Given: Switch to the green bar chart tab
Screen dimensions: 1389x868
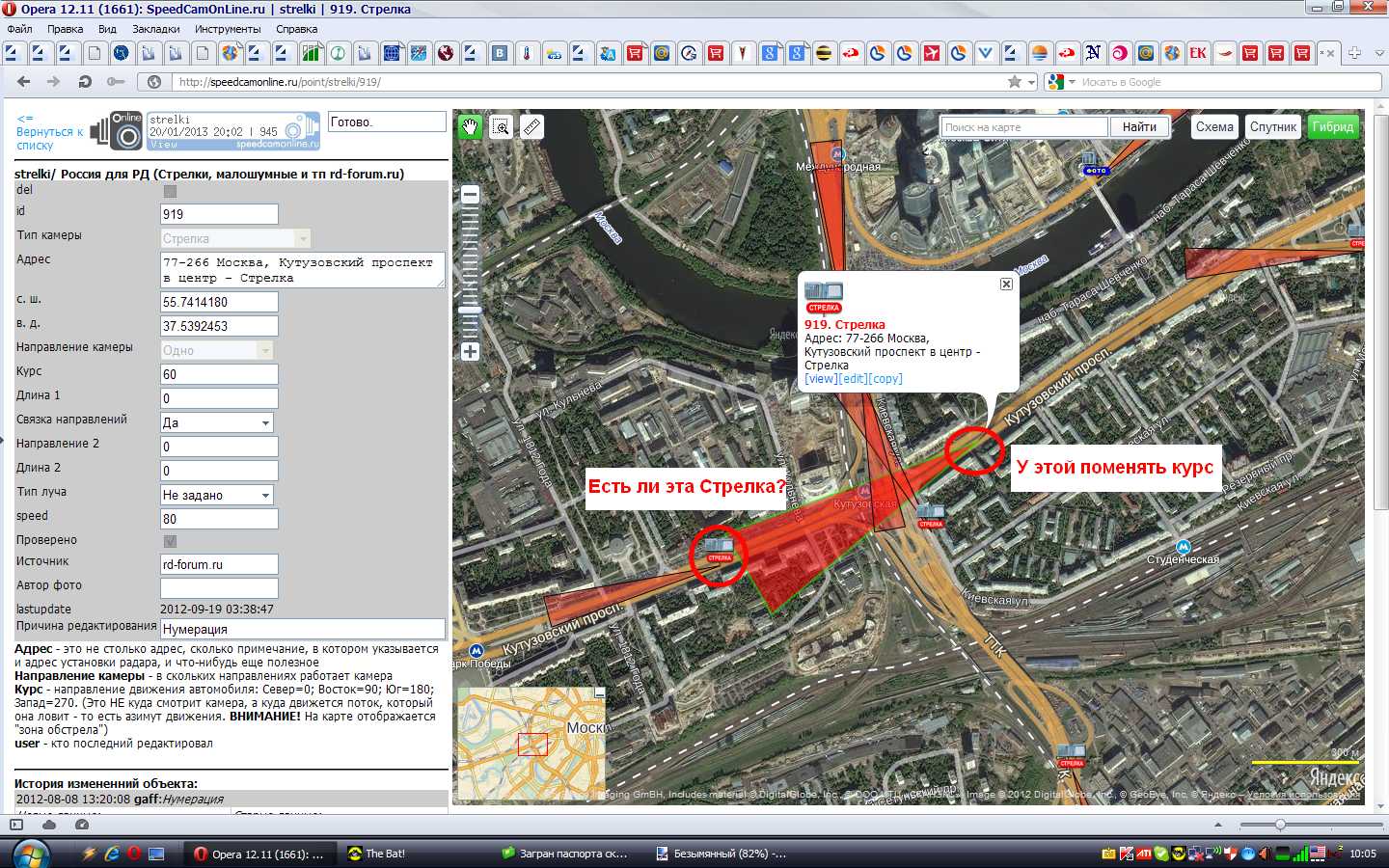Looking at the screenshot, I should (x=311, y=53).
